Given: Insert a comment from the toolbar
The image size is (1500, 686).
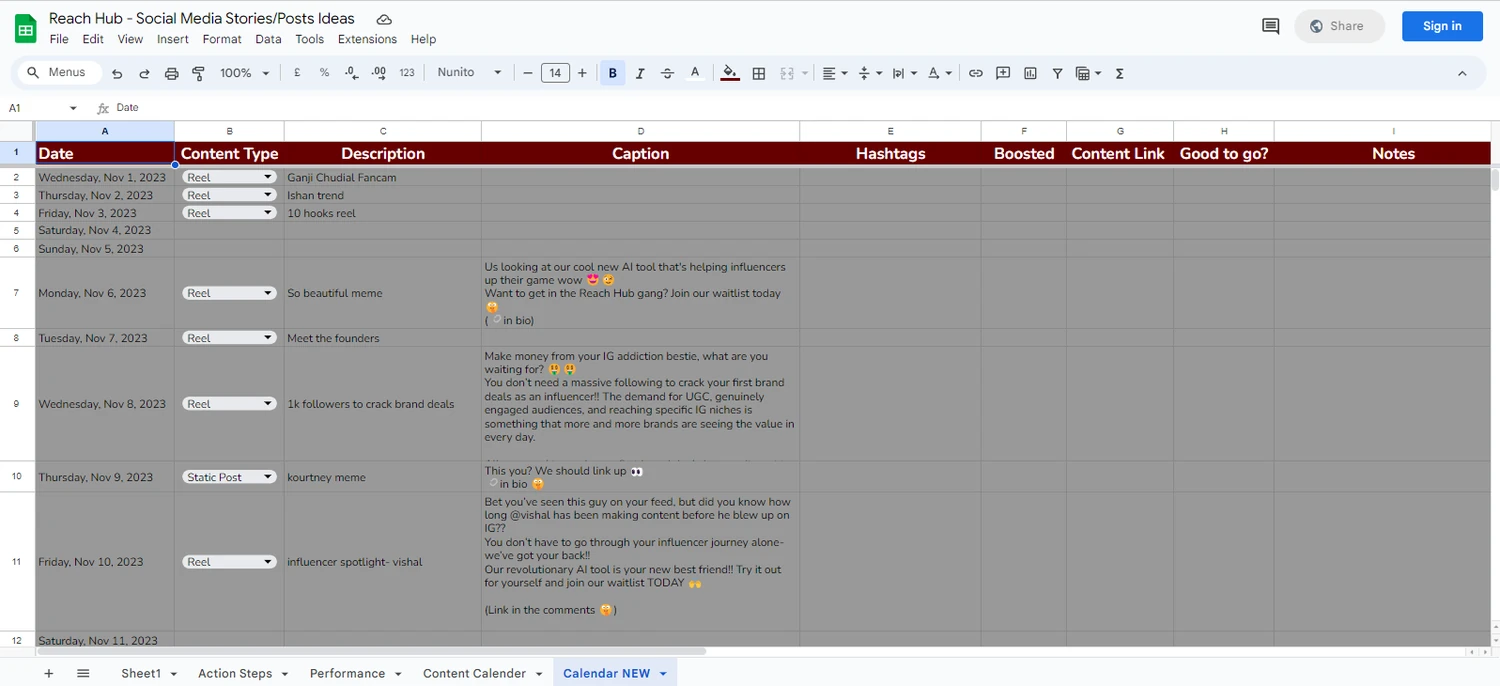Looking at the screenshot, I should point(1003,73).
